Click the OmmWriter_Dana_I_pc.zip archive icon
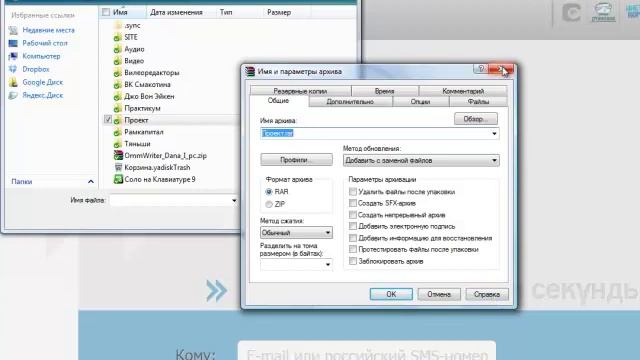The height and width of the screenshot is (360, 640). (118, 156)
